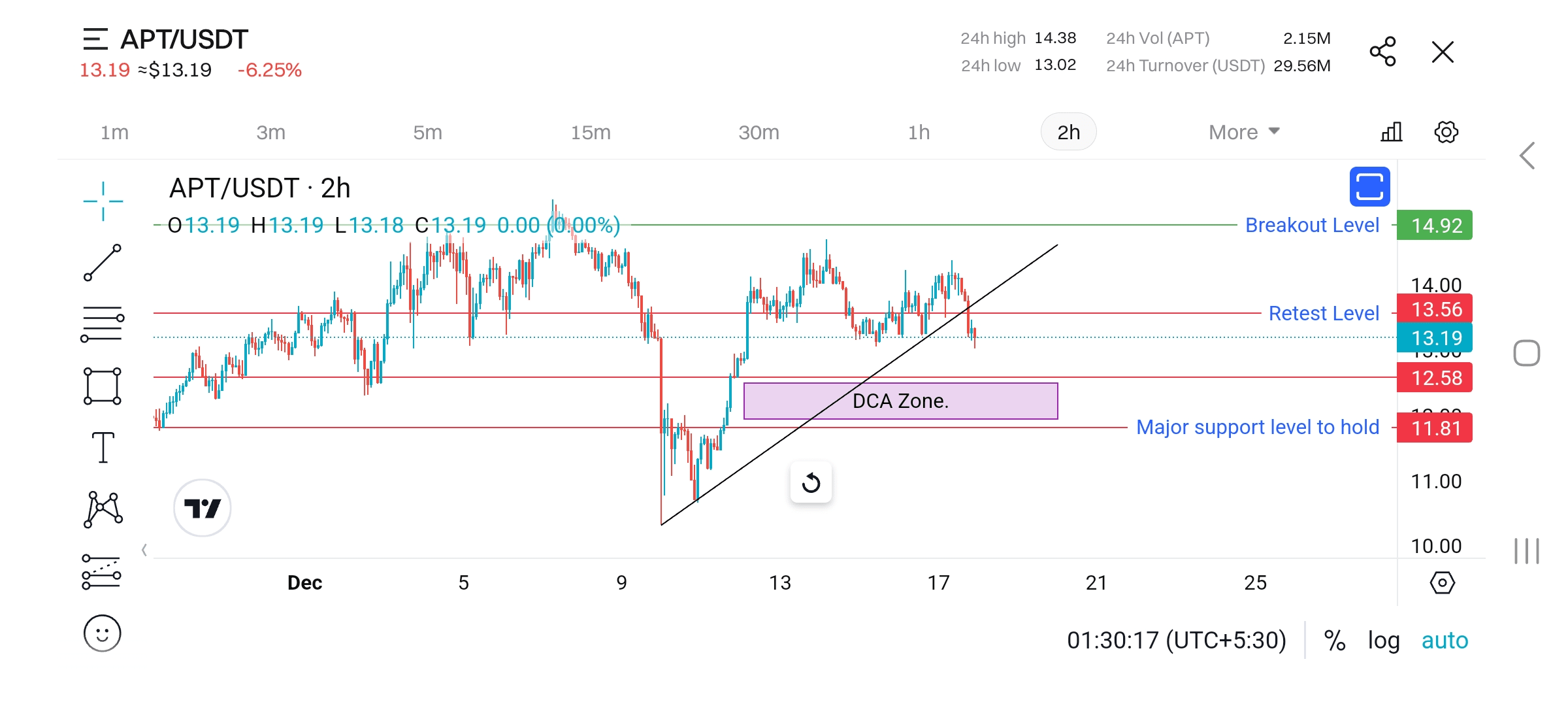Switch to the 1h timeframe tab
Image resolution: width=1568 pixels, height=706 pixels.
tap(919, 132)
